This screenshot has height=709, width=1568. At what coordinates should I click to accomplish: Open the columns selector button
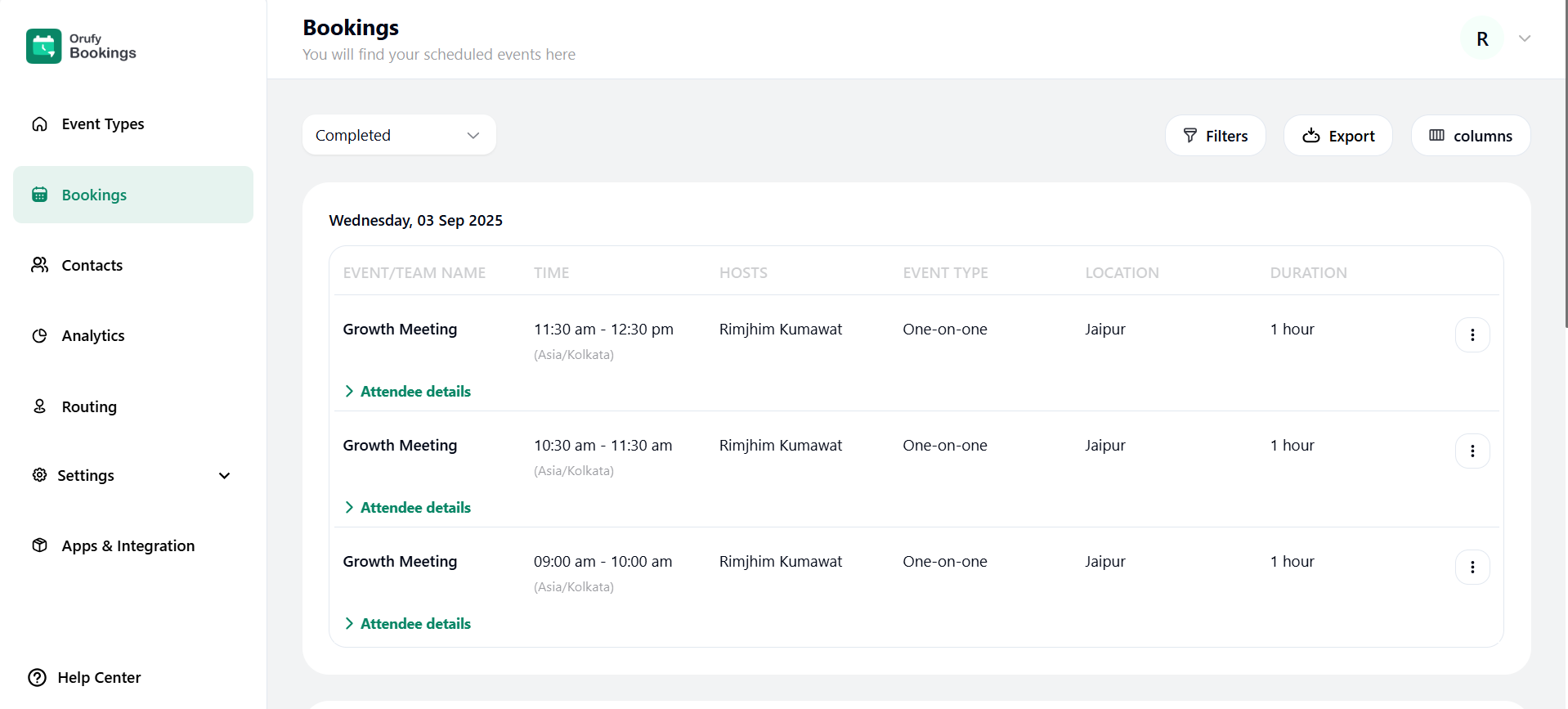tap(1470, 136)
